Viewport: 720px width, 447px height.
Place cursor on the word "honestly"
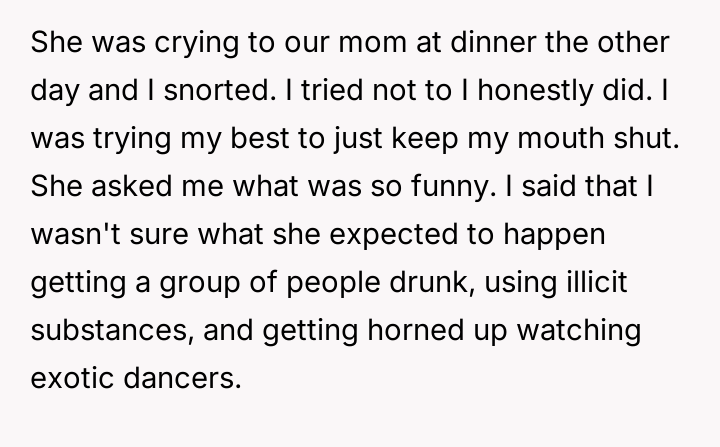click(x=523, y=89)
